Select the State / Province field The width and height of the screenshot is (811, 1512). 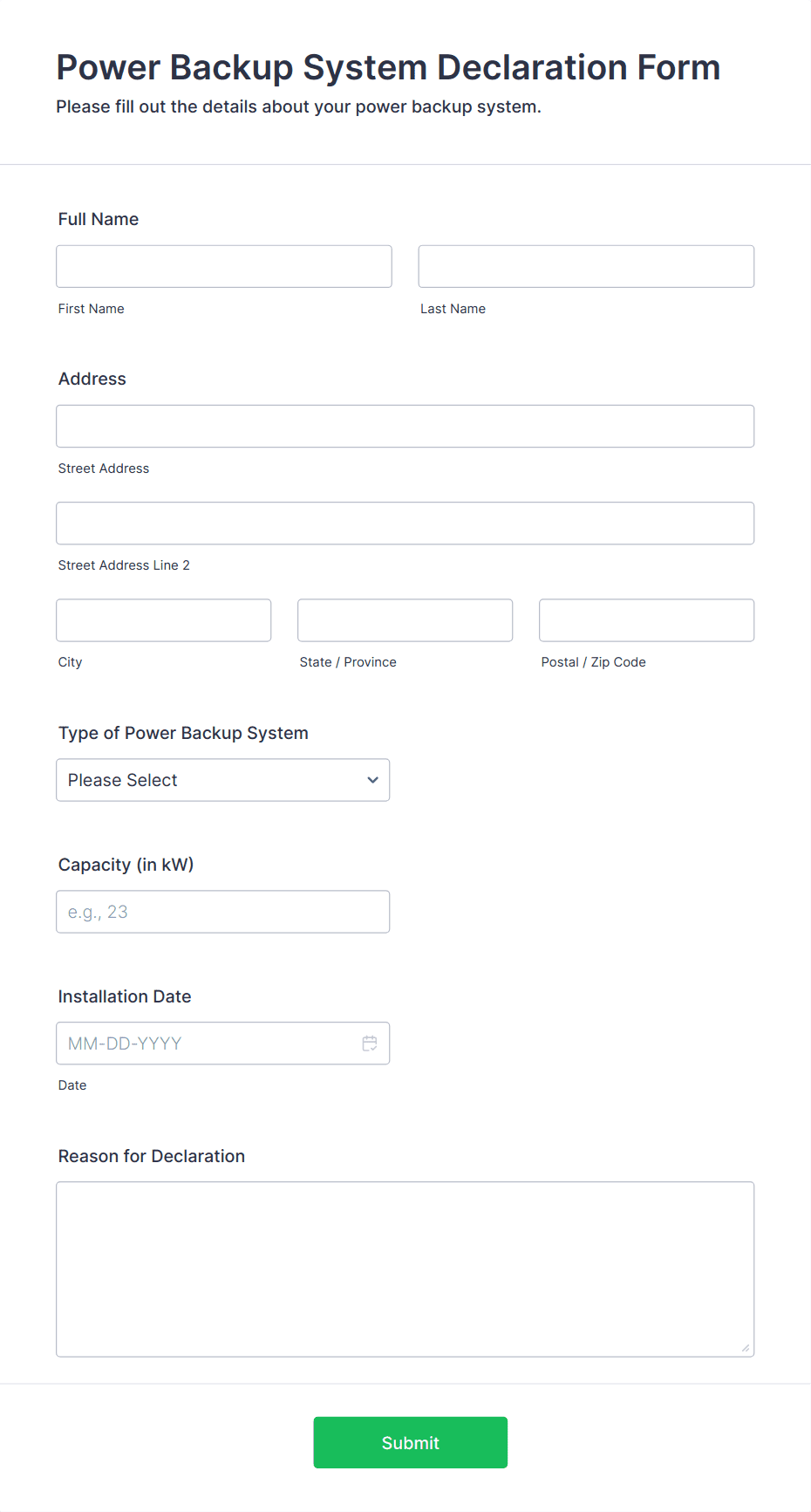point(405,620)
